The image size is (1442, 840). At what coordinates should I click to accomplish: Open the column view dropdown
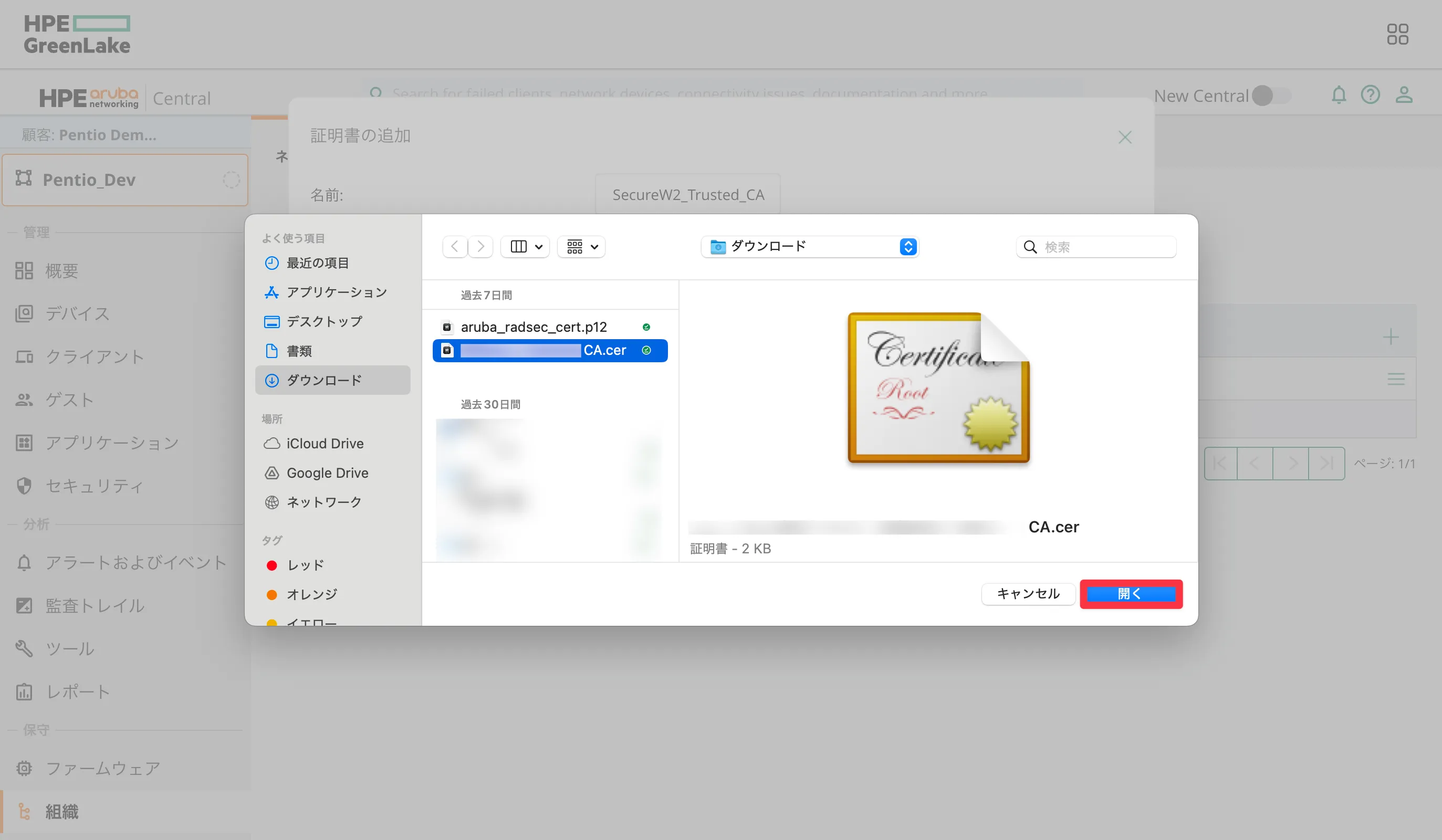click(x=524, y=246)
